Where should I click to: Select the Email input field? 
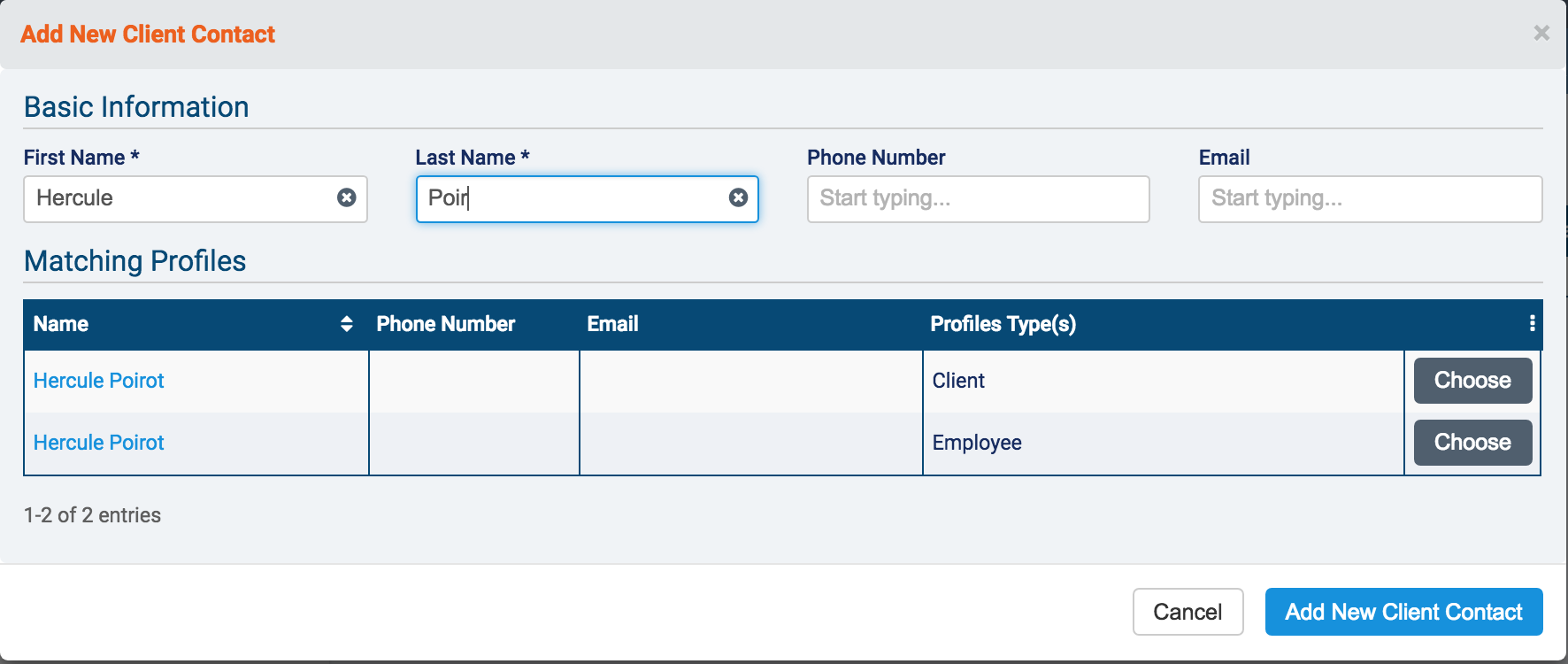[x=1369, y=198]
